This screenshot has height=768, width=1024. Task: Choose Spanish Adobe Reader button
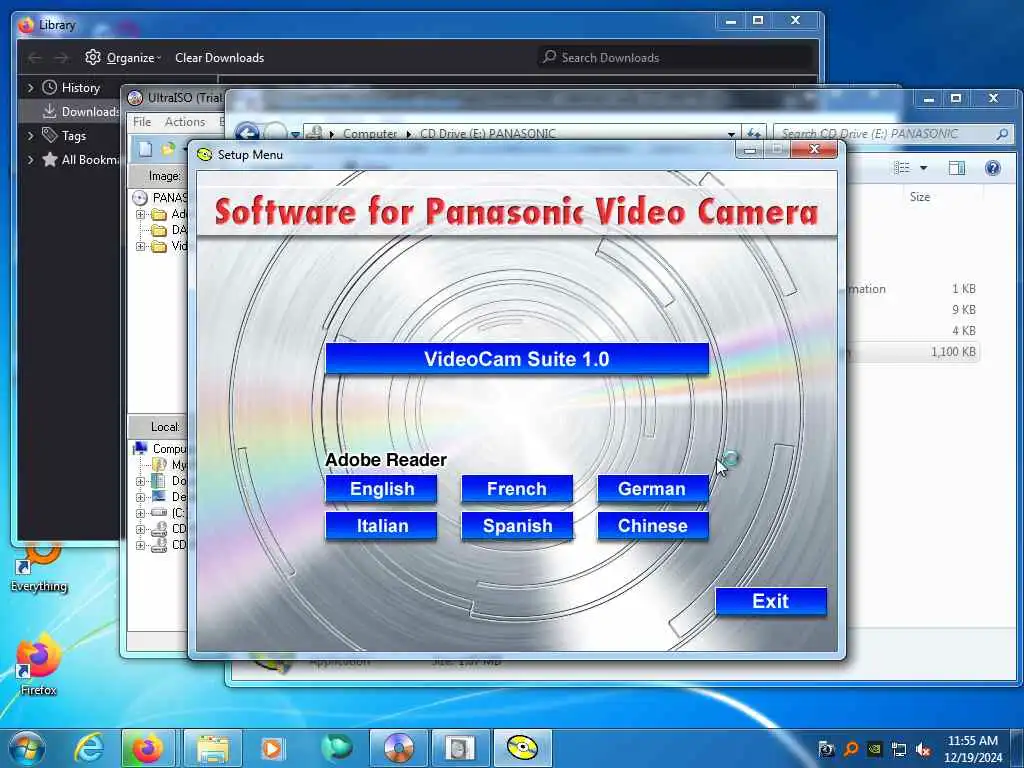pyautogui.click(x=517, y=526)
